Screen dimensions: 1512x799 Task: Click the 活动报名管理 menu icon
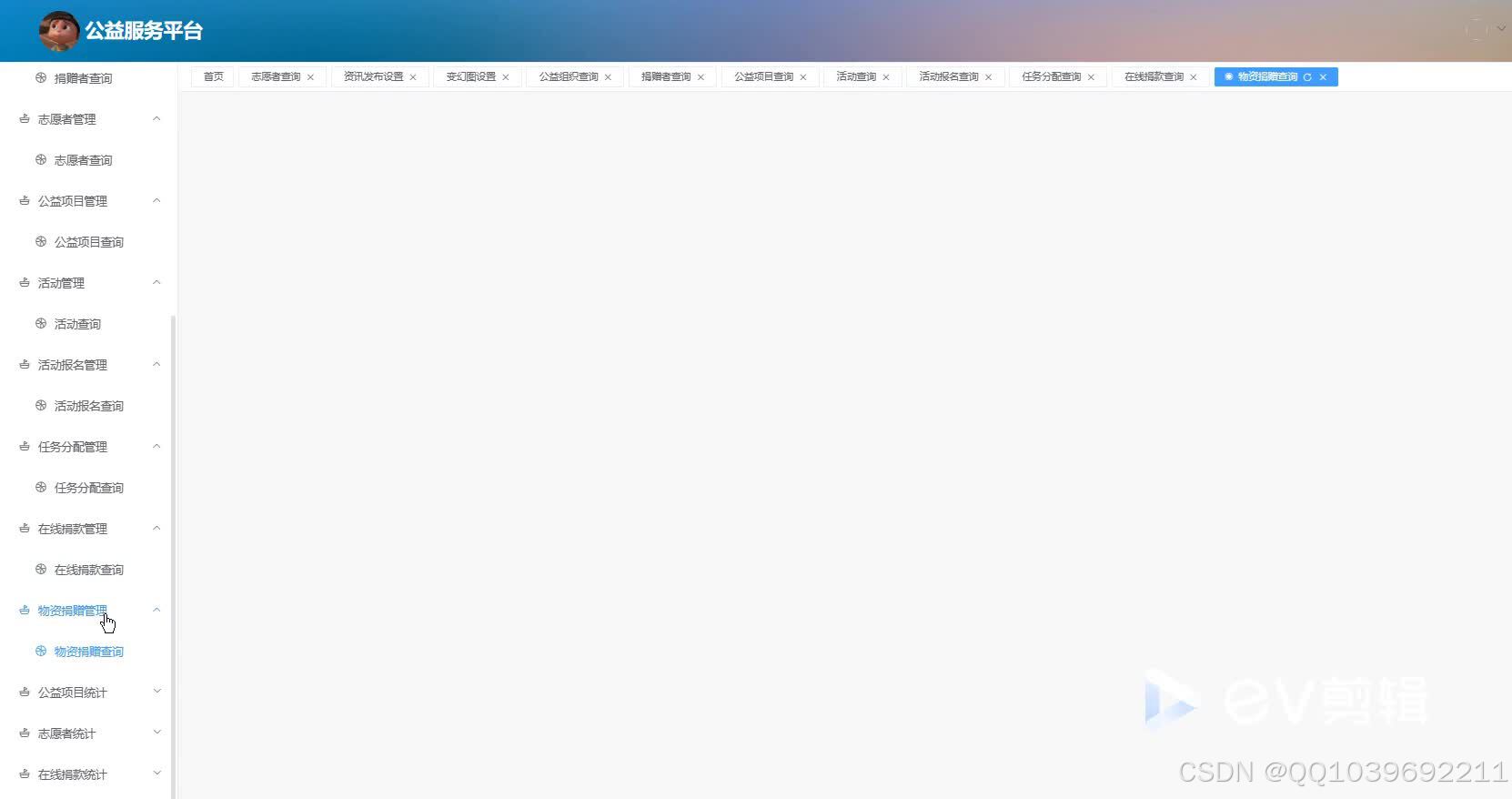click(25, 365)
